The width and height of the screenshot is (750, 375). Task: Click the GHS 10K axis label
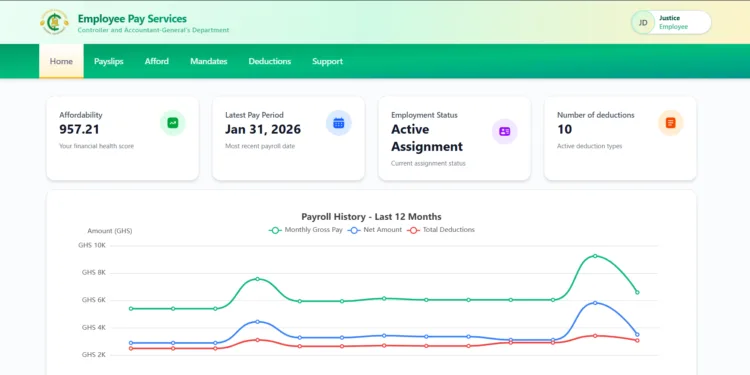pos(92,245)
